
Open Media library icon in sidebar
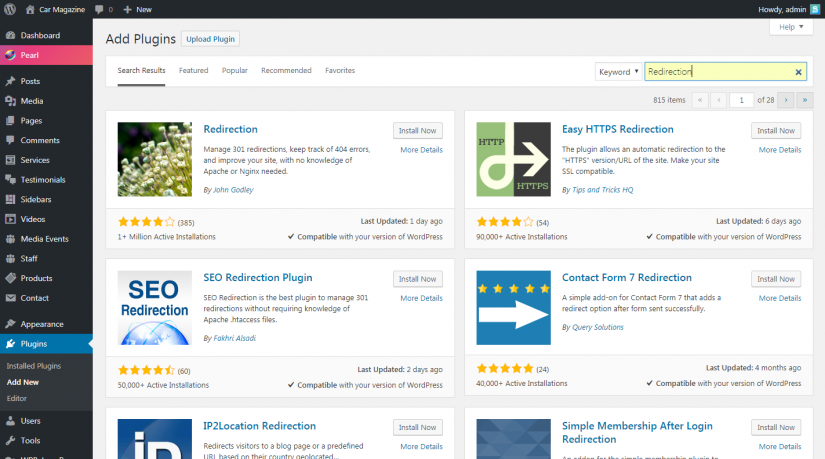tap(10, 101)
